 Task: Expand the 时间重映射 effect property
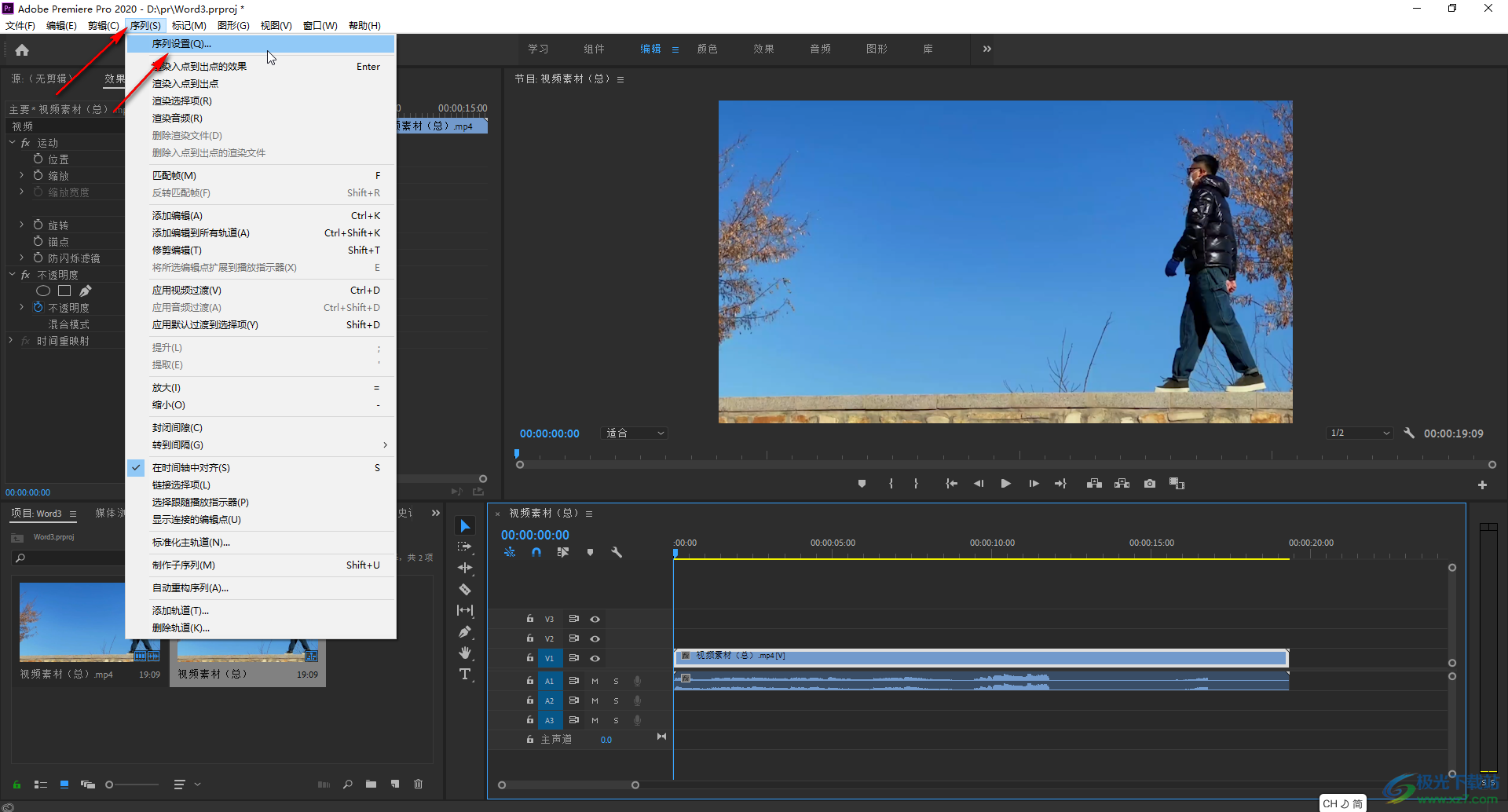pyautogui.click(x=11, y=341)
